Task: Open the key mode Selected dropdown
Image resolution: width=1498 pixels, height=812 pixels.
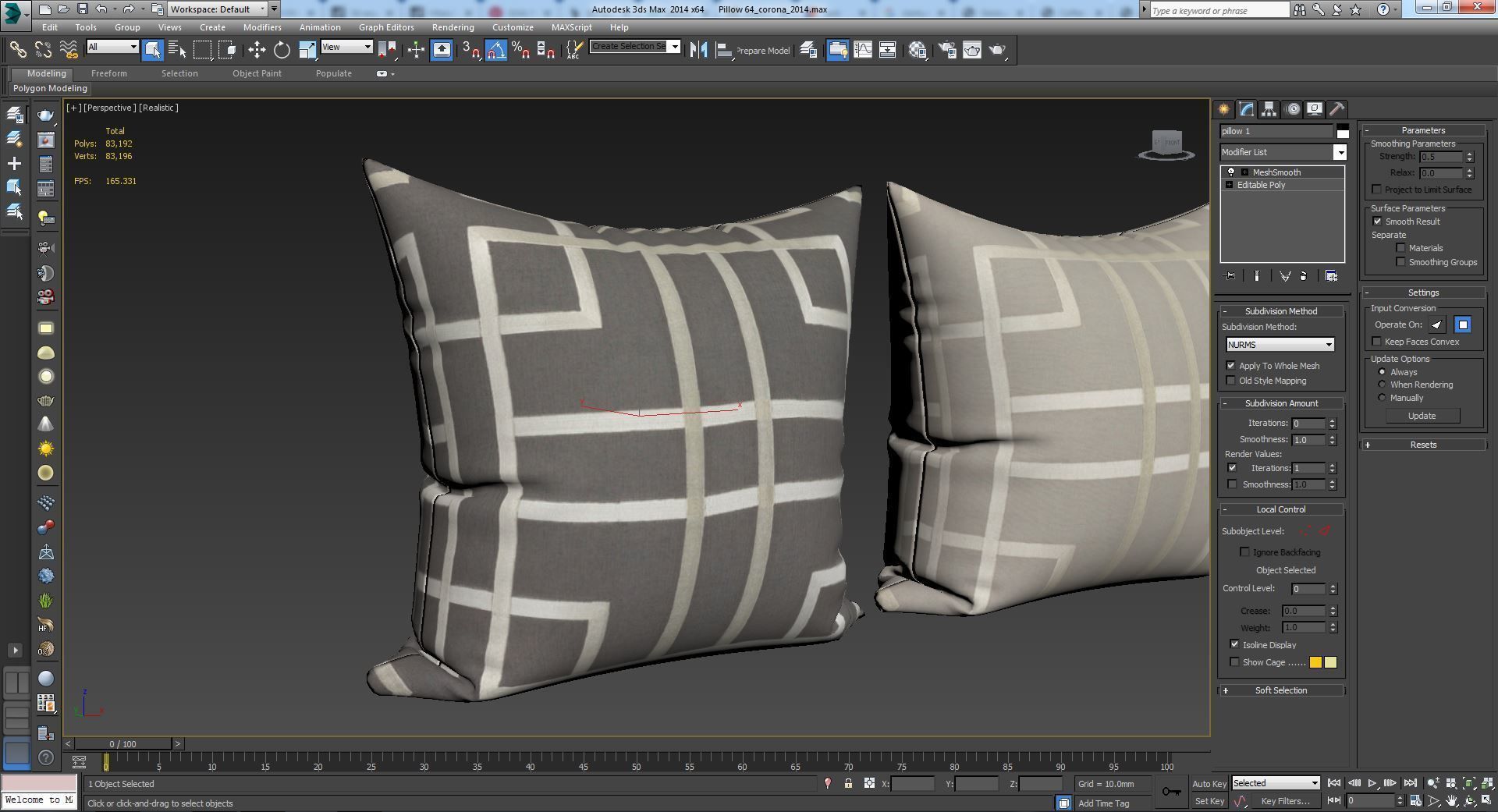Action: click(1276, 783)
